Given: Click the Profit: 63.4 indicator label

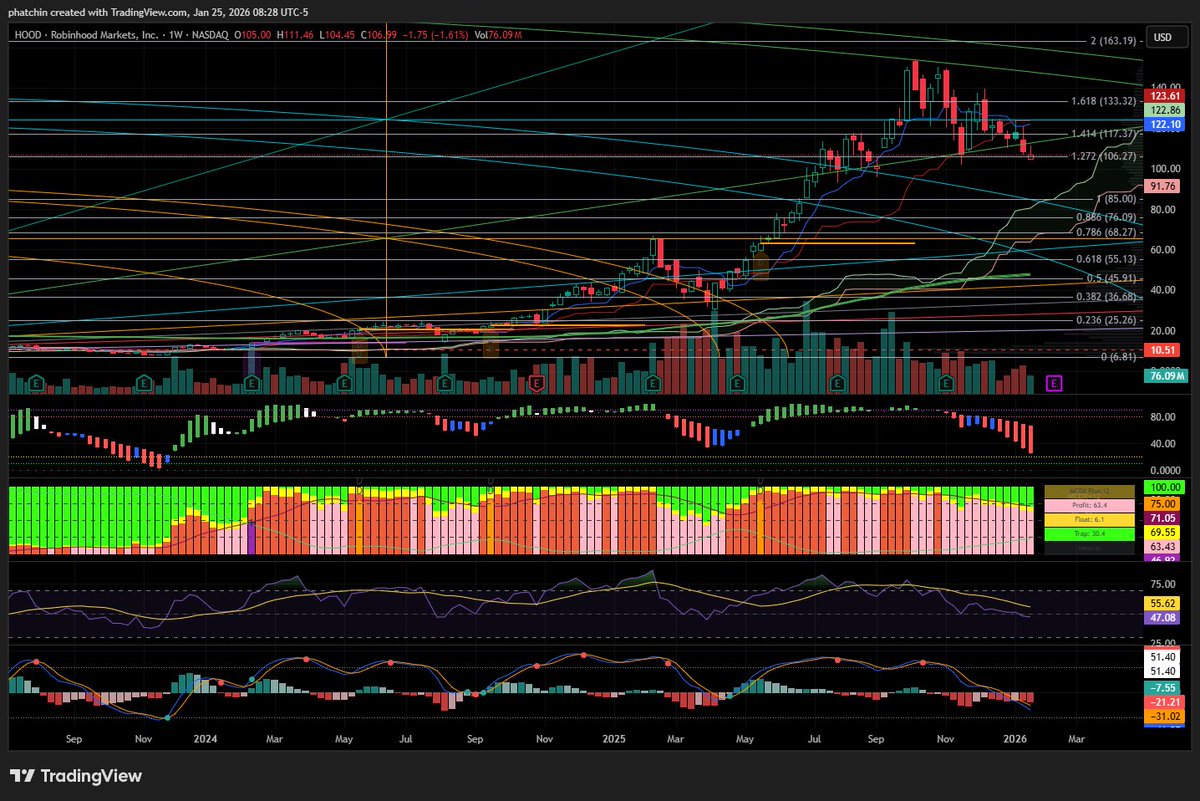Looking at the screenshot, I should [1089, 507].
